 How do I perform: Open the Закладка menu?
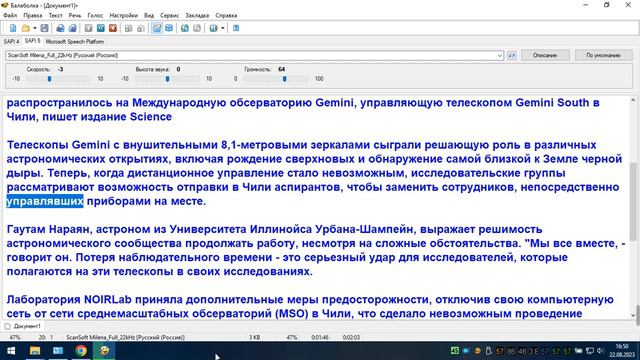[197, 15]
